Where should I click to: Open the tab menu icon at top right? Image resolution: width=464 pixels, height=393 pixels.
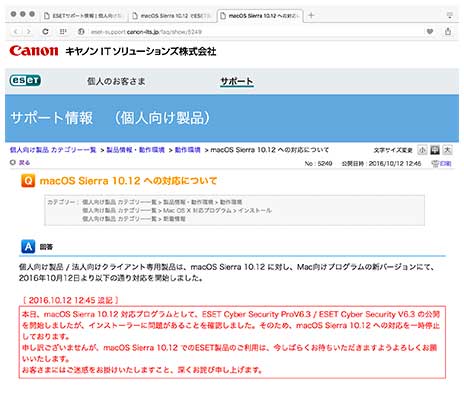point(450,15)
